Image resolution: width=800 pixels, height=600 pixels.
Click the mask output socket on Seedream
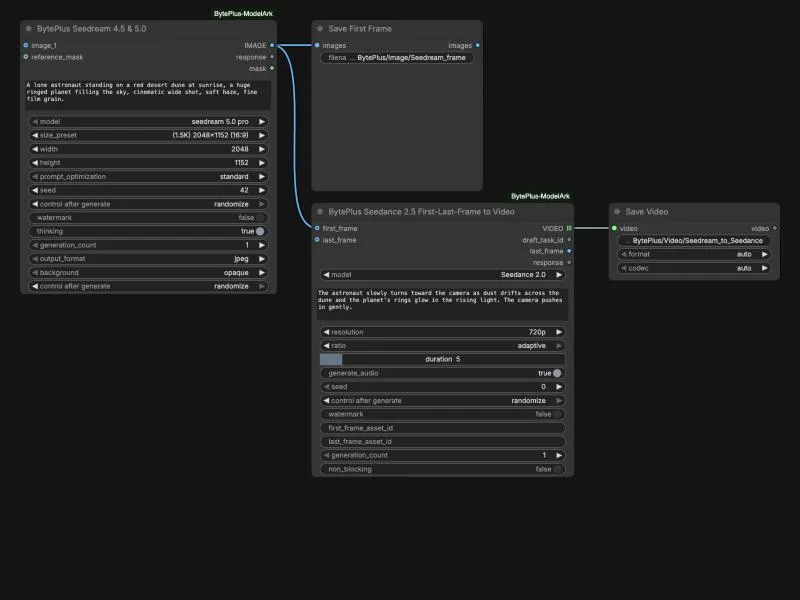[272, 68]
